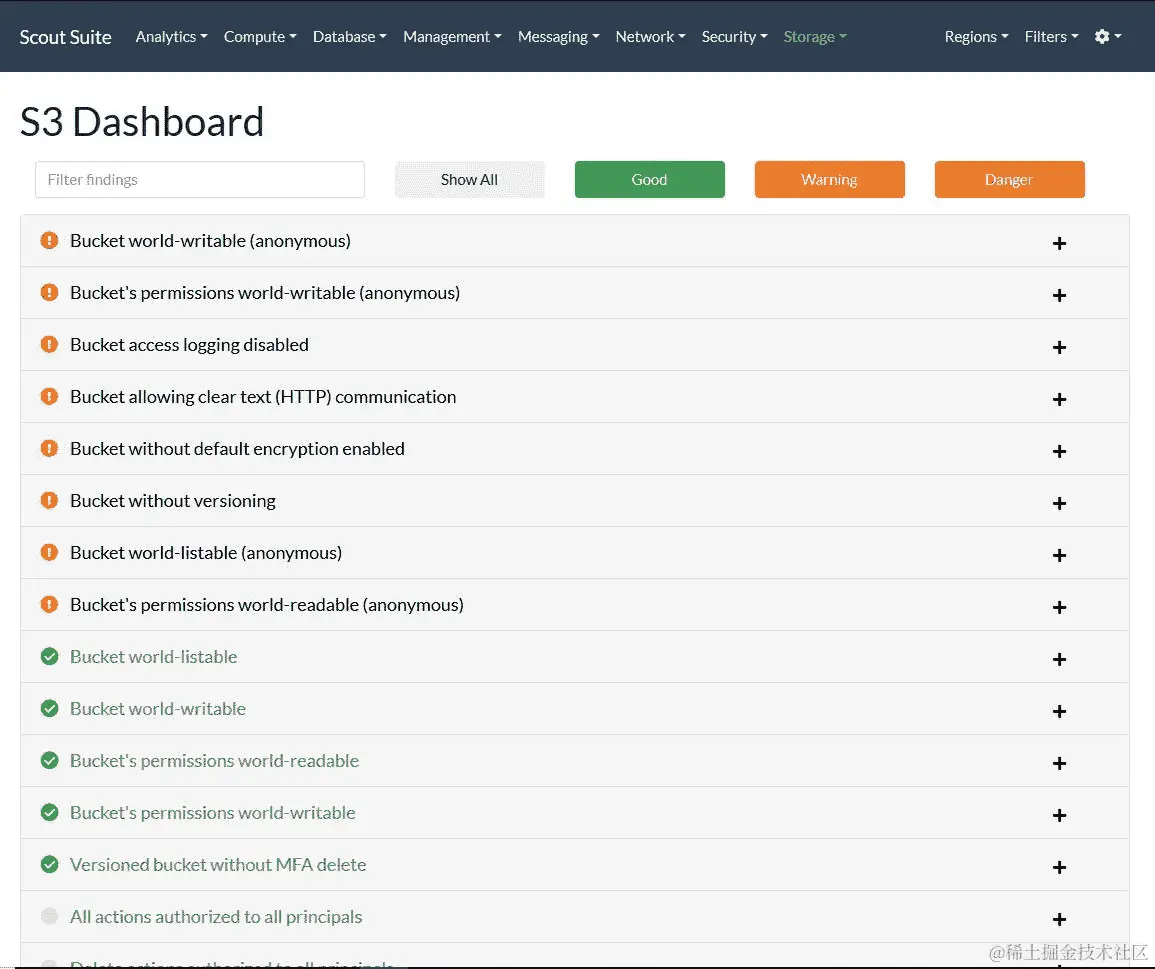The height and width of the screenshot is (969, 1155).
Task: Click the S3 Dashboard heading
Action: coord(141,122)
